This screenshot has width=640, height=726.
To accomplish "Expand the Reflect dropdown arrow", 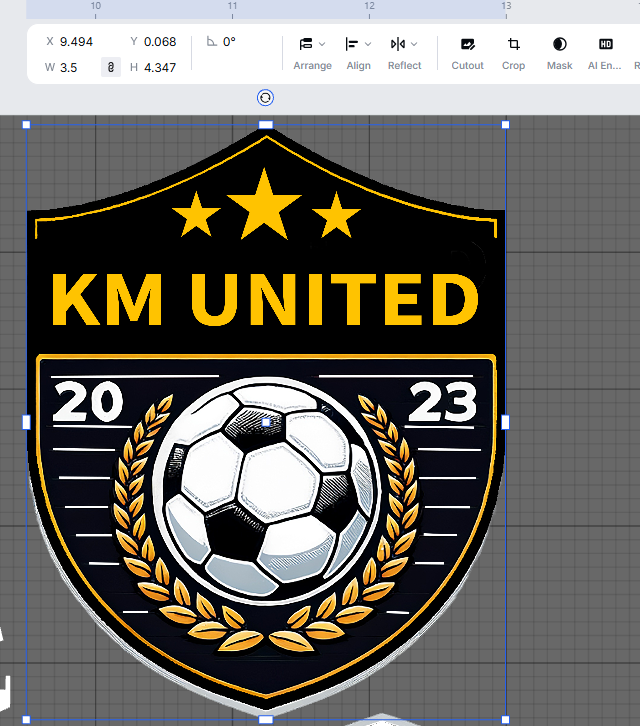I will click(x=414, y=44).
